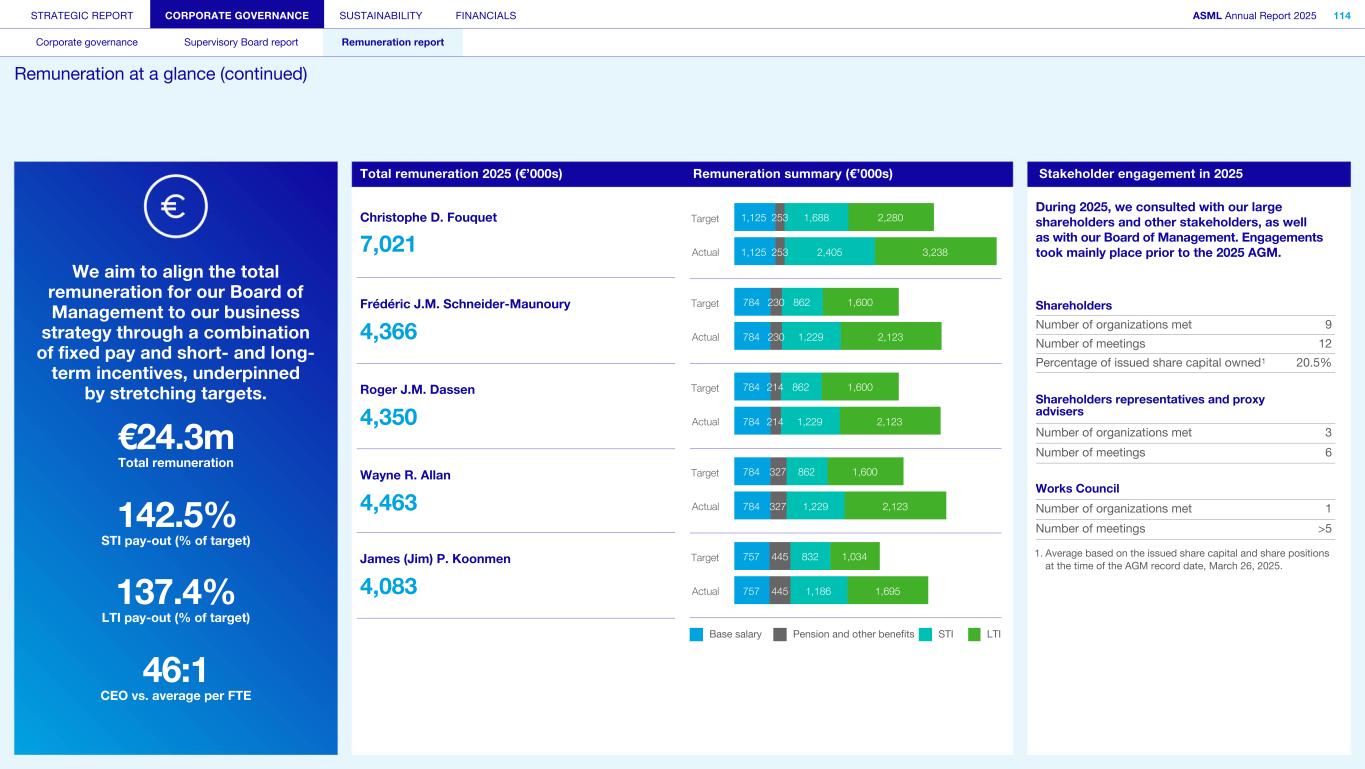
Task: Open the Financials section tab
Action: pos(485,15)
